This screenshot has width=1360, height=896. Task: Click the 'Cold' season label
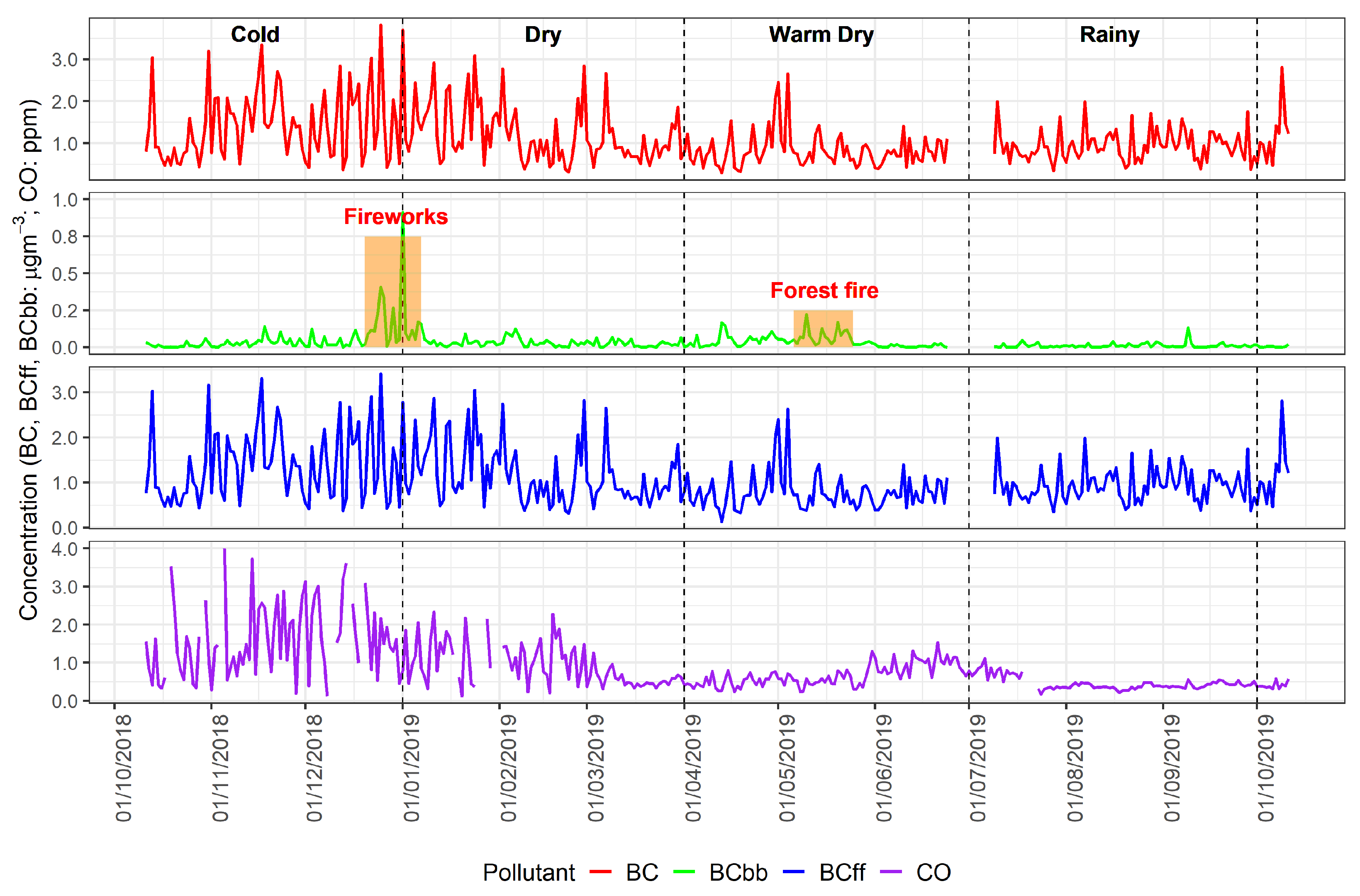(x=255, y=34)
